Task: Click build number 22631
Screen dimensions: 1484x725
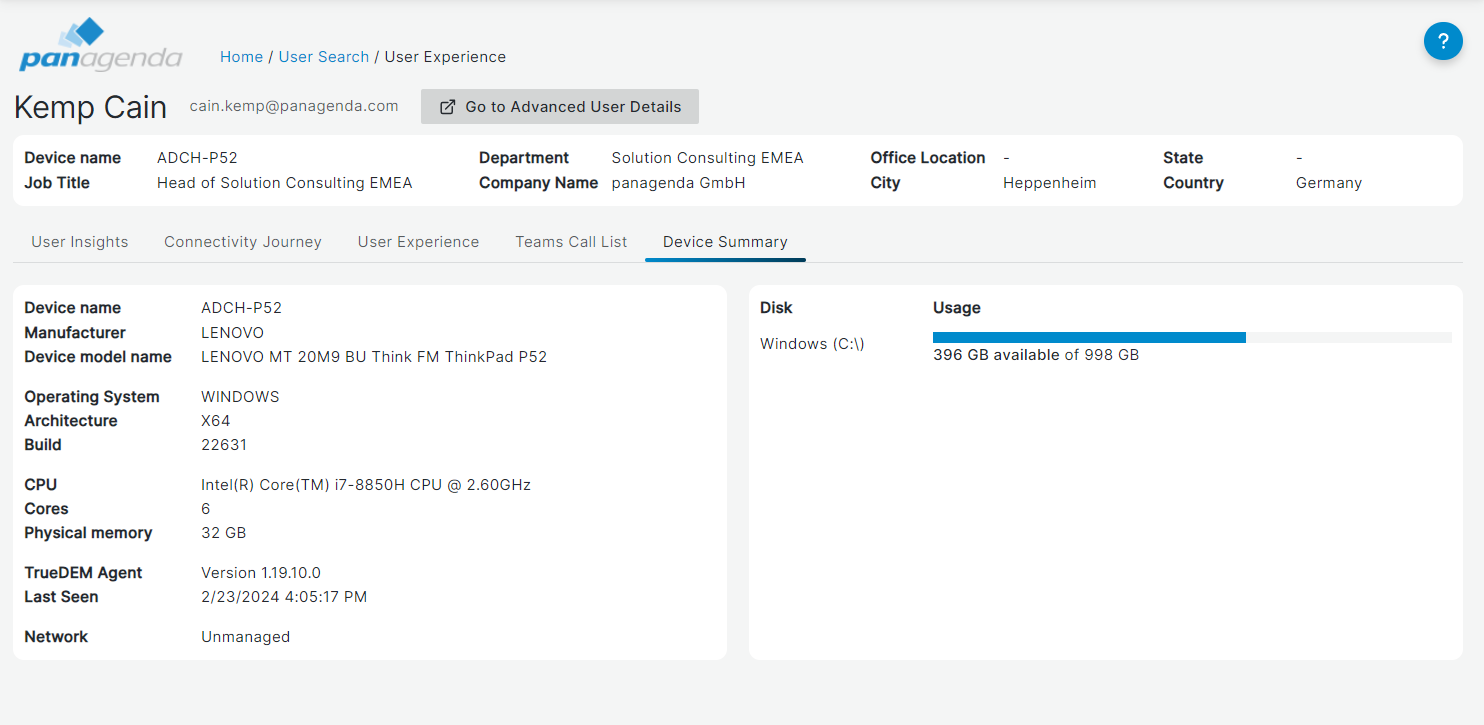Action: pos(224,445)
